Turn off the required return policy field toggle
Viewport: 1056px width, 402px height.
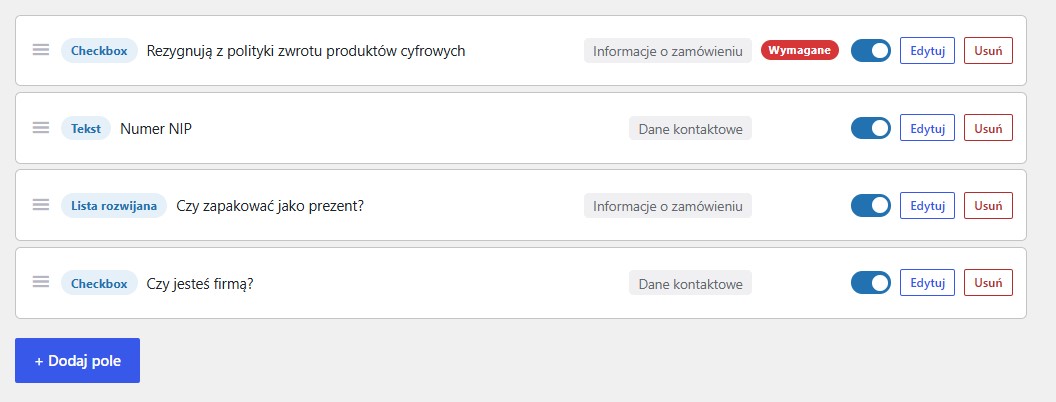click(871, 51)
